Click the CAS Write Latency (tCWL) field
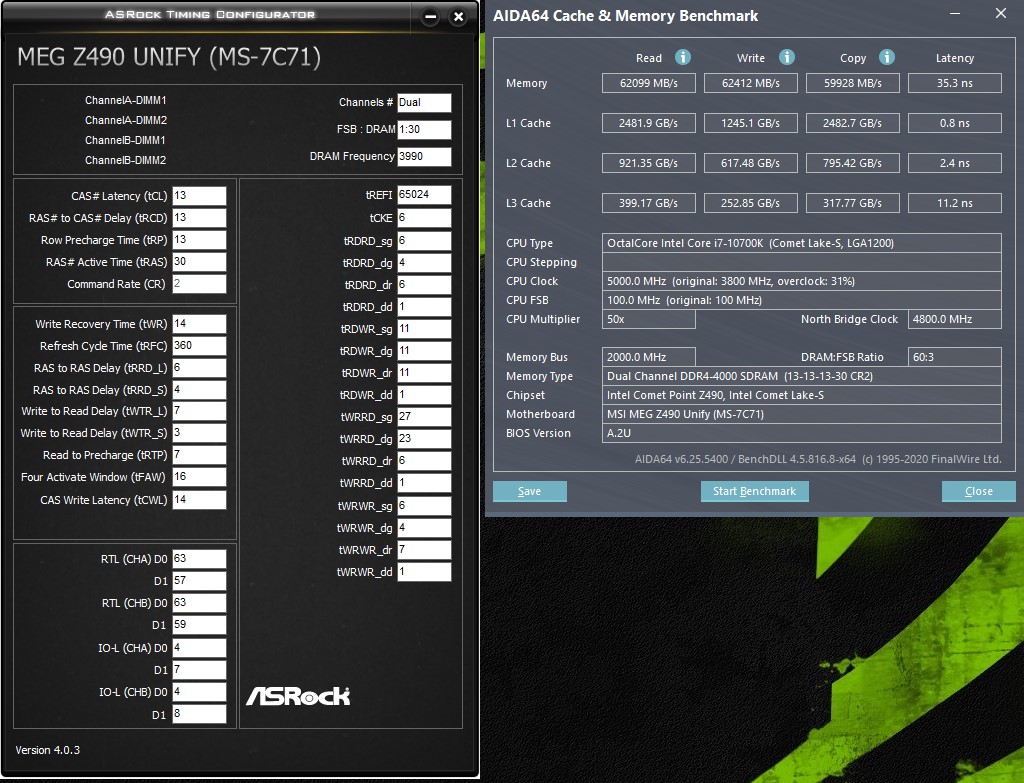 tap(199, 500)
